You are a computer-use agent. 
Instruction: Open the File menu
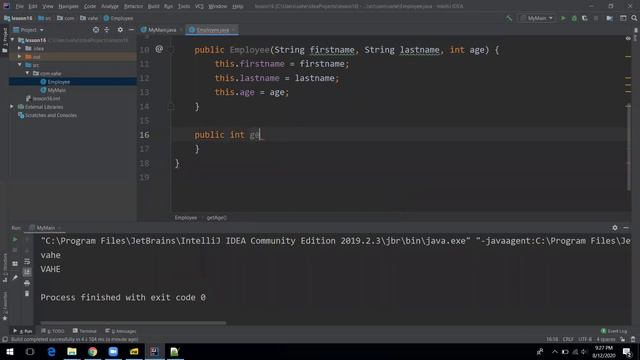[19, 6]
